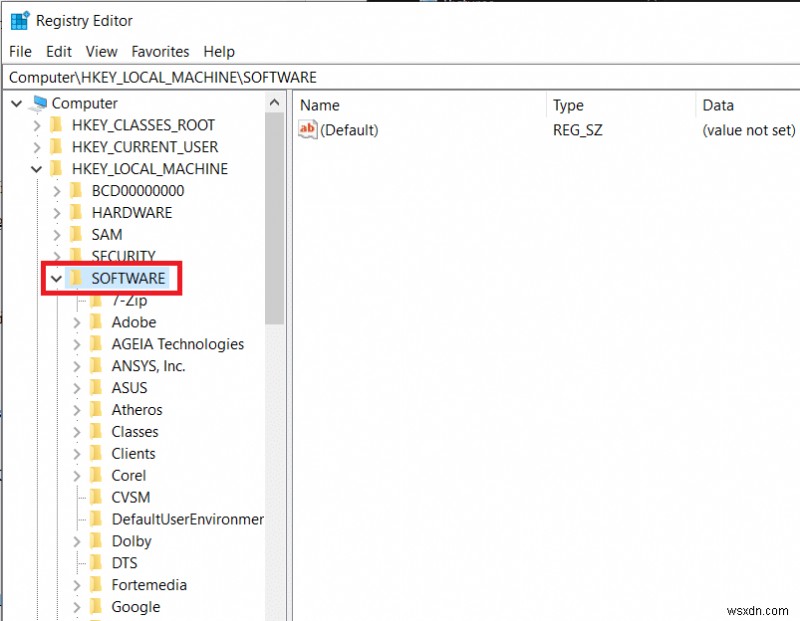800x621 pixels.
Task: Expand the Classes subkey
Action: [x=76, y=431]
